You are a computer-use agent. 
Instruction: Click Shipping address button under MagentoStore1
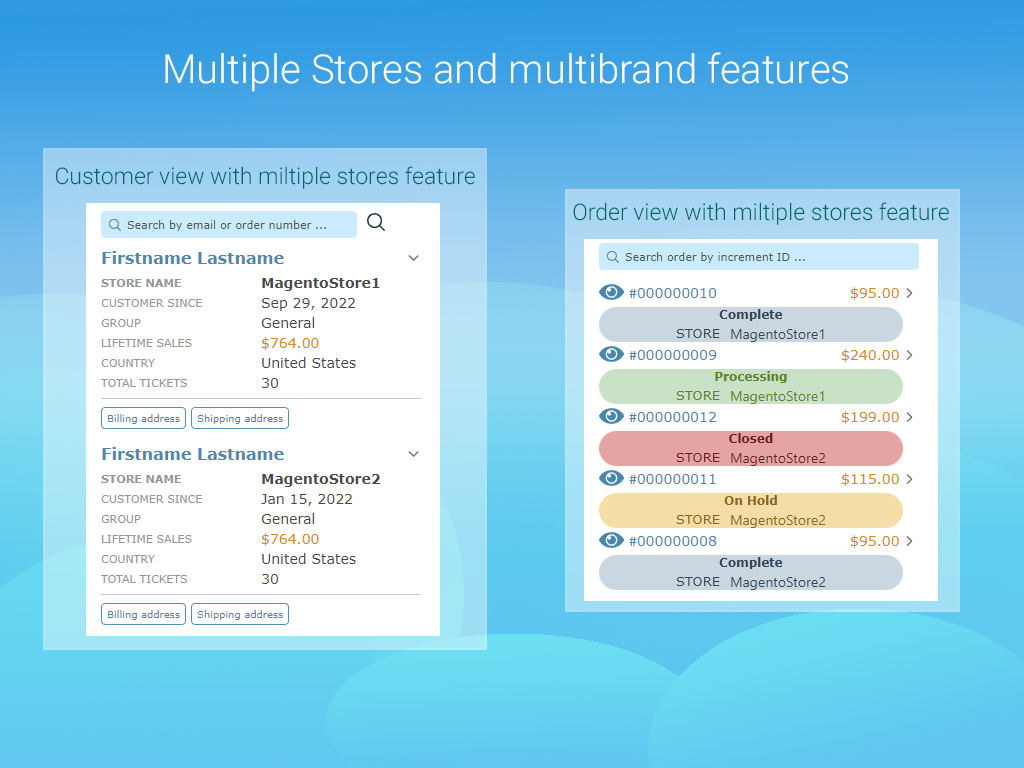240,418
